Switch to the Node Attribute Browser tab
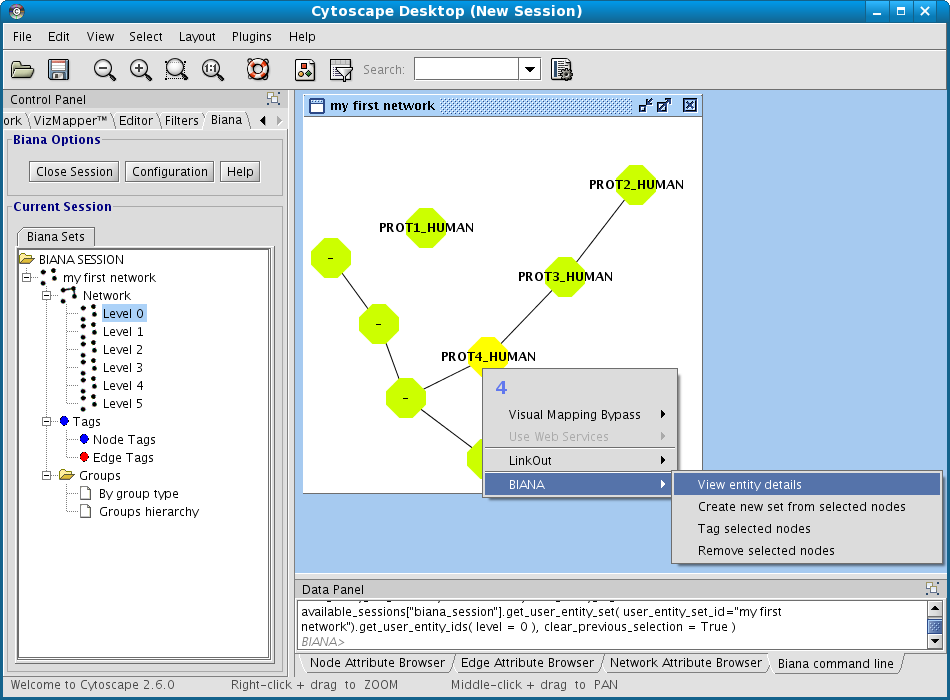Image resolution: width=950 pixels, height=700 pixels. coord(377,663)
